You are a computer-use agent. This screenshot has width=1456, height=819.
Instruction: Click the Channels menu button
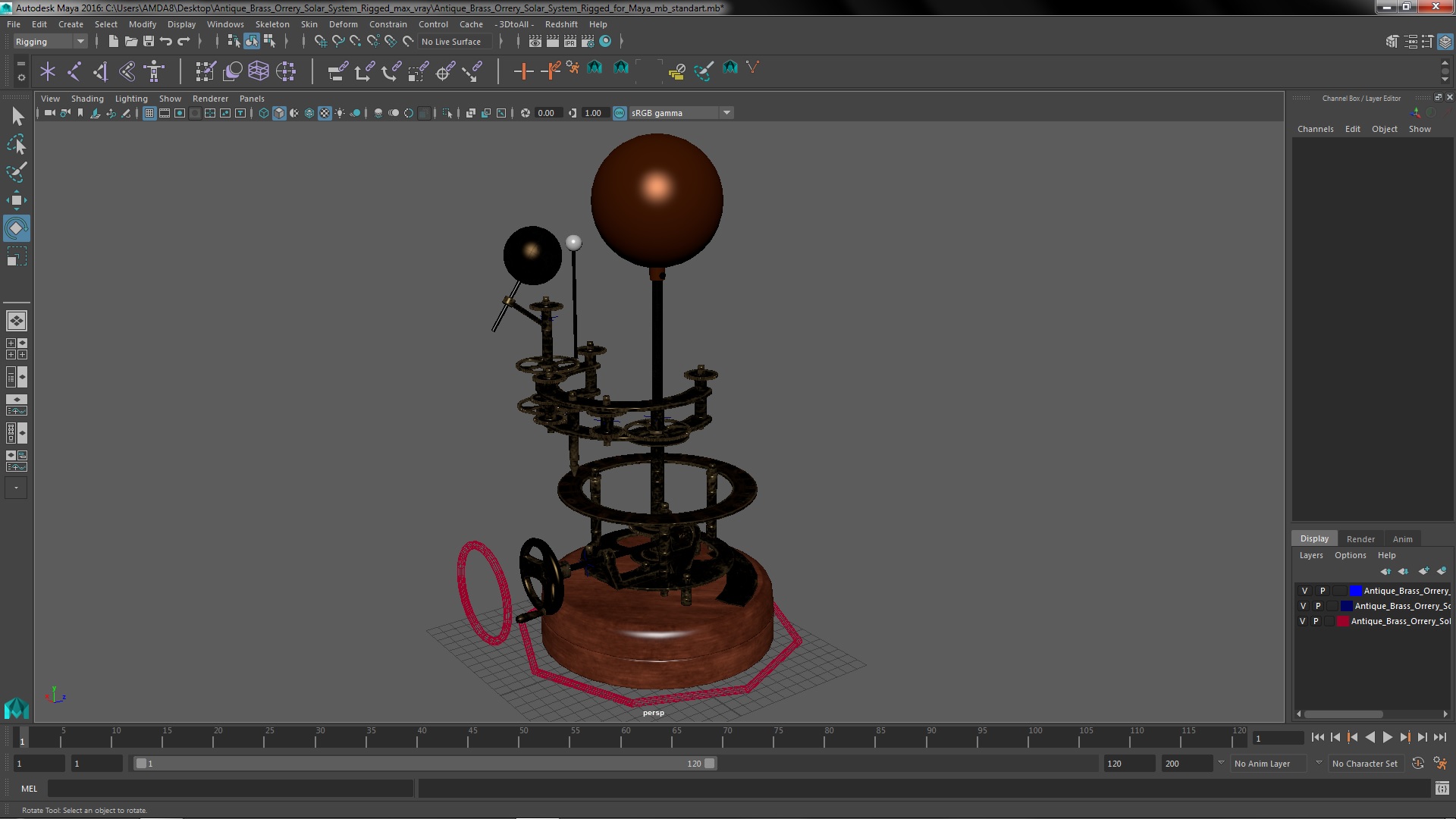point(1315,129)
